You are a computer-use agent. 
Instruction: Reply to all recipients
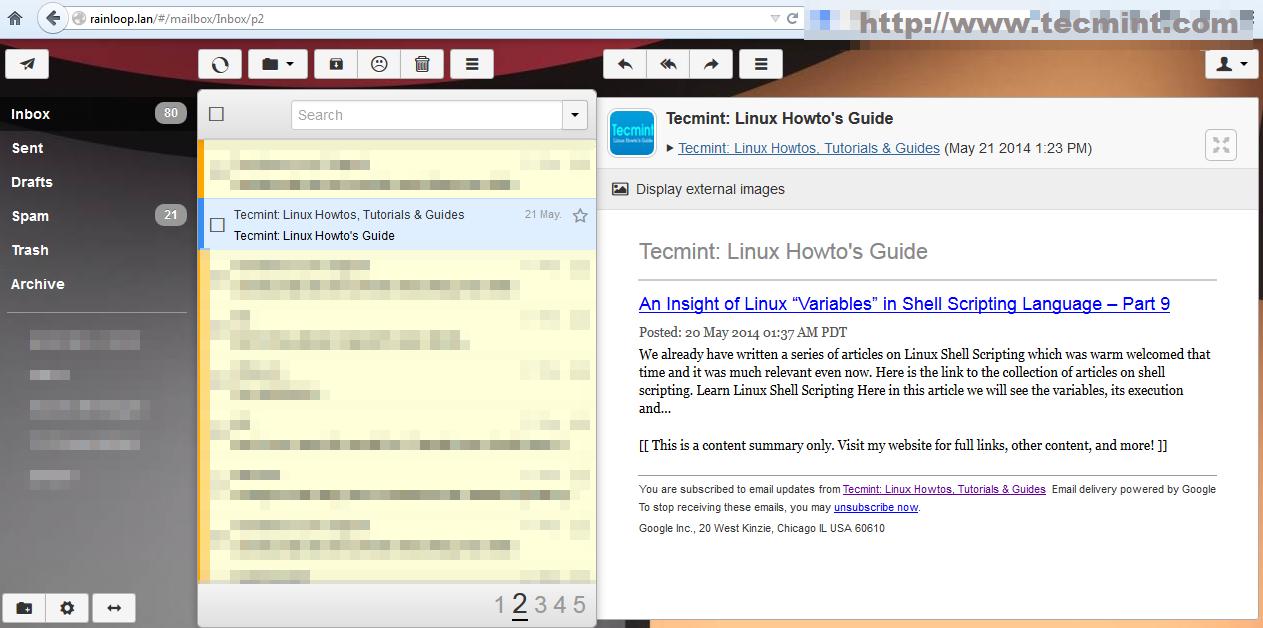click(668, 63)
